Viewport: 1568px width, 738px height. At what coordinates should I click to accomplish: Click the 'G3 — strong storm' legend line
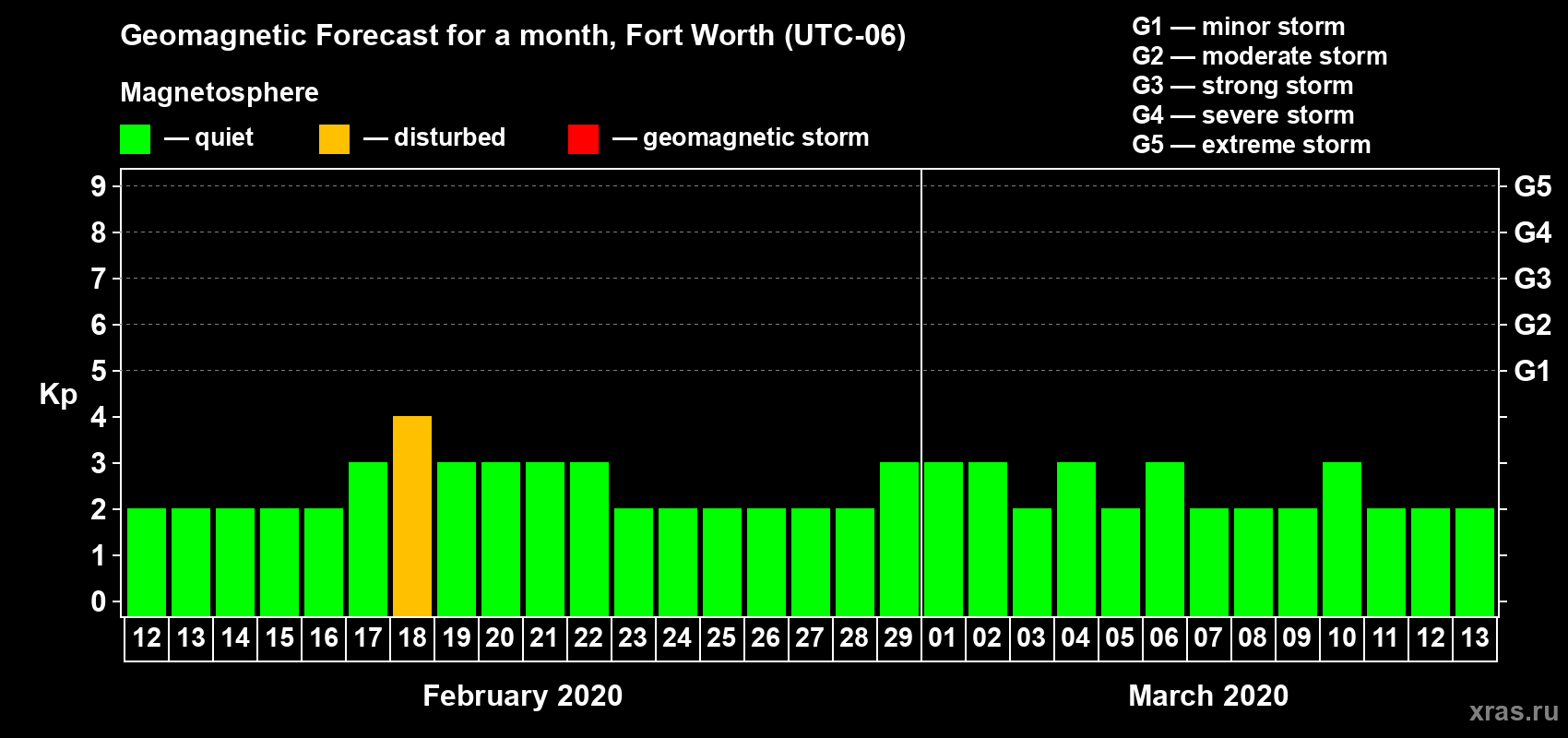pos(1242,86)
